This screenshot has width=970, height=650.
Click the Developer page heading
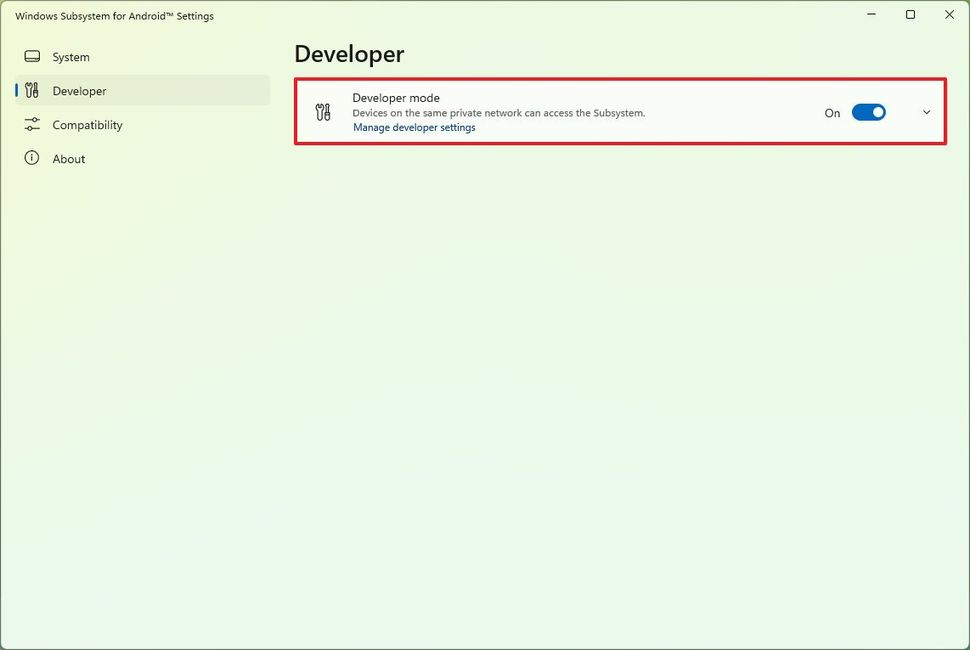(x=348, y=54)
